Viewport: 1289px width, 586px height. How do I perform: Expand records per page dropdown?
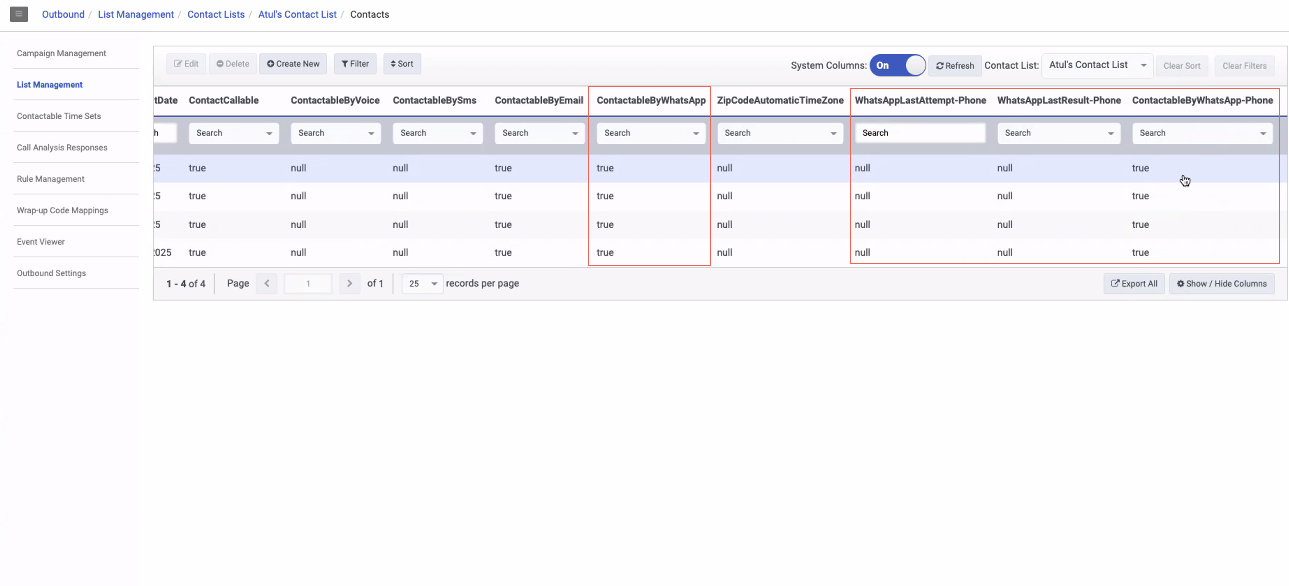pyautogui.click(x=422, y=284)
